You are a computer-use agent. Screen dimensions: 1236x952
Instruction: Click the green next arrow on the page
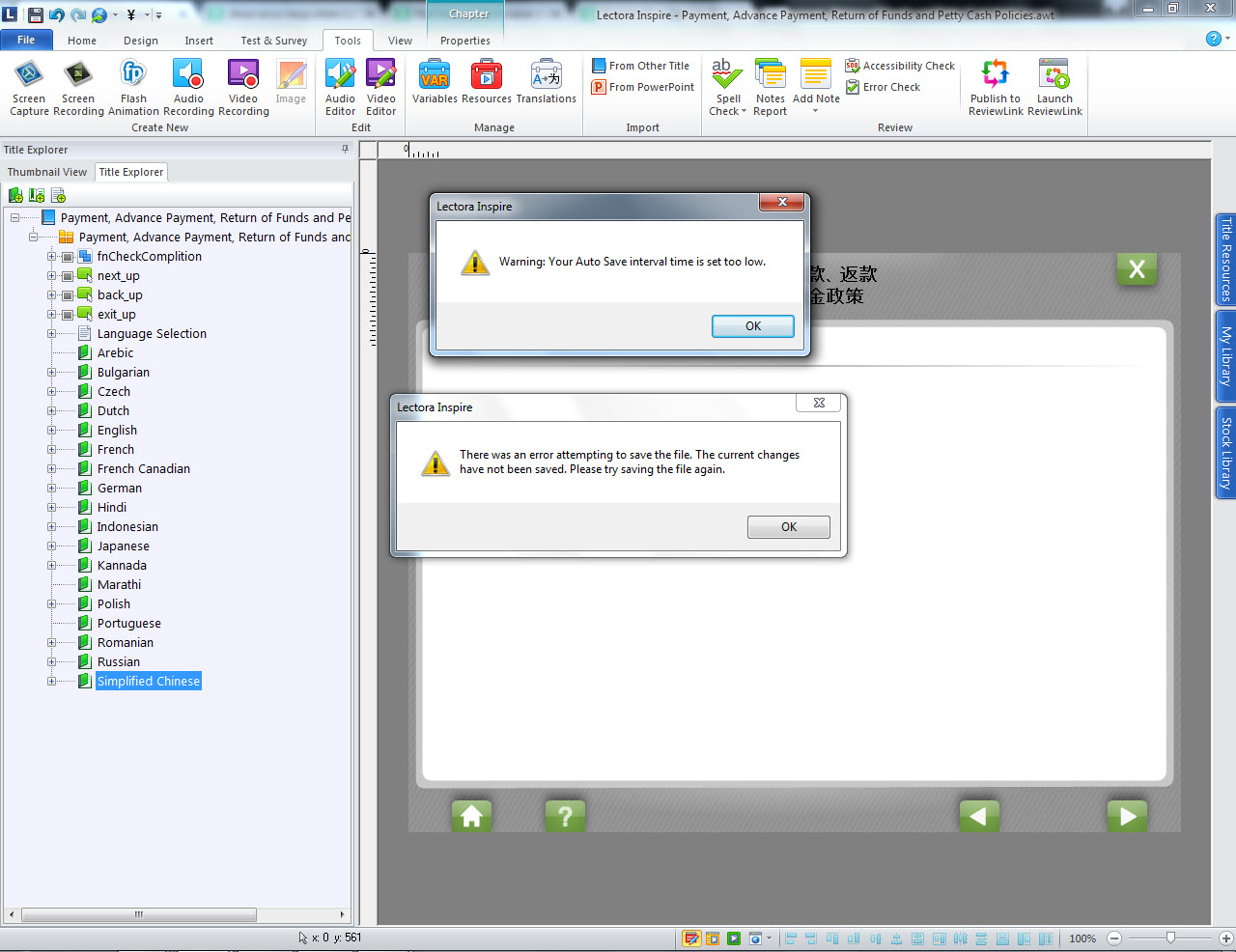pyautogui.click(x=1127, y=816)
